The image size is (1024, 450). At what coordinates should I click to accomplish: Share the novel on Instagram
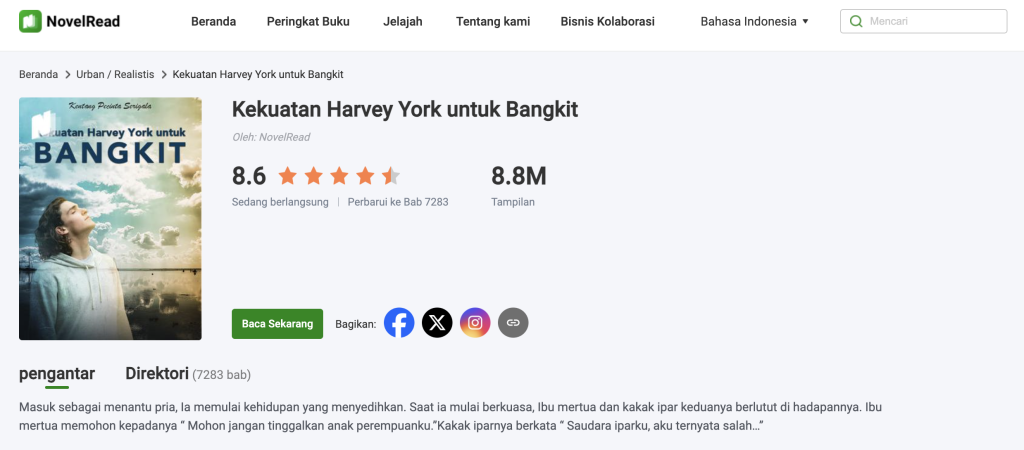(x=475, y=323)
